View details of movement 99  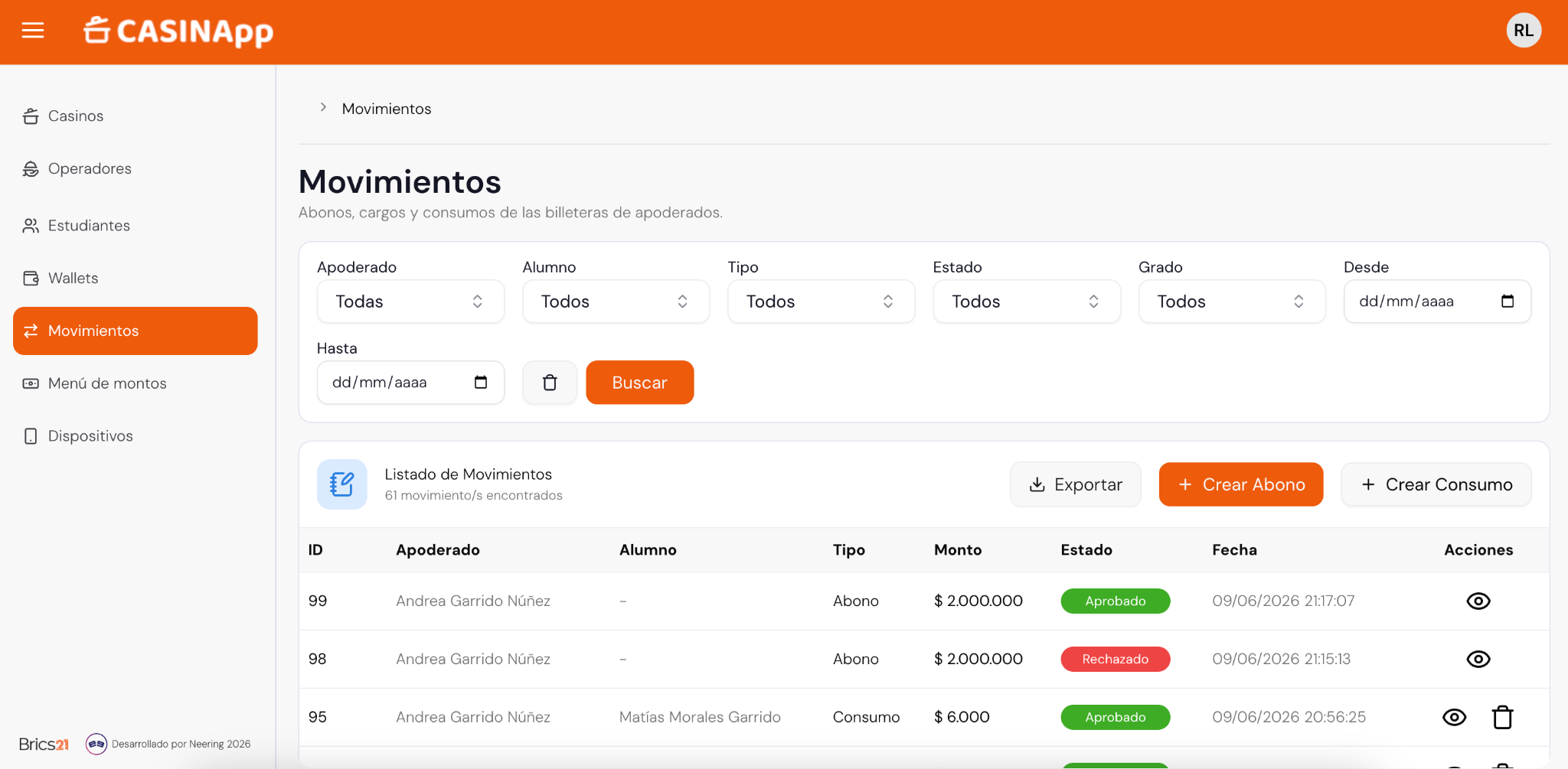point(1478,601)
